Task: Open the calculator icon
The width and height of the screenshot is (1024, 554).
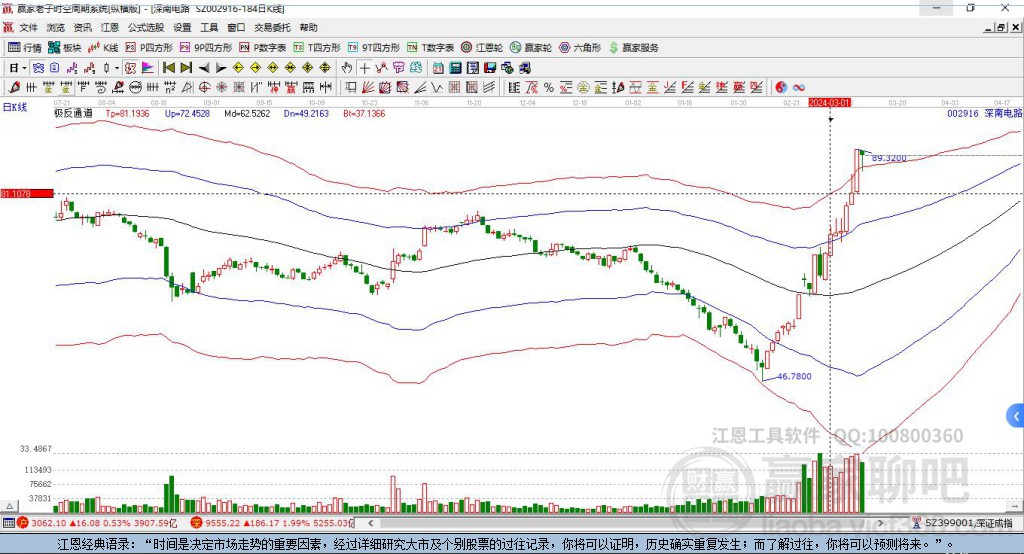Action: tap(455, 68)
